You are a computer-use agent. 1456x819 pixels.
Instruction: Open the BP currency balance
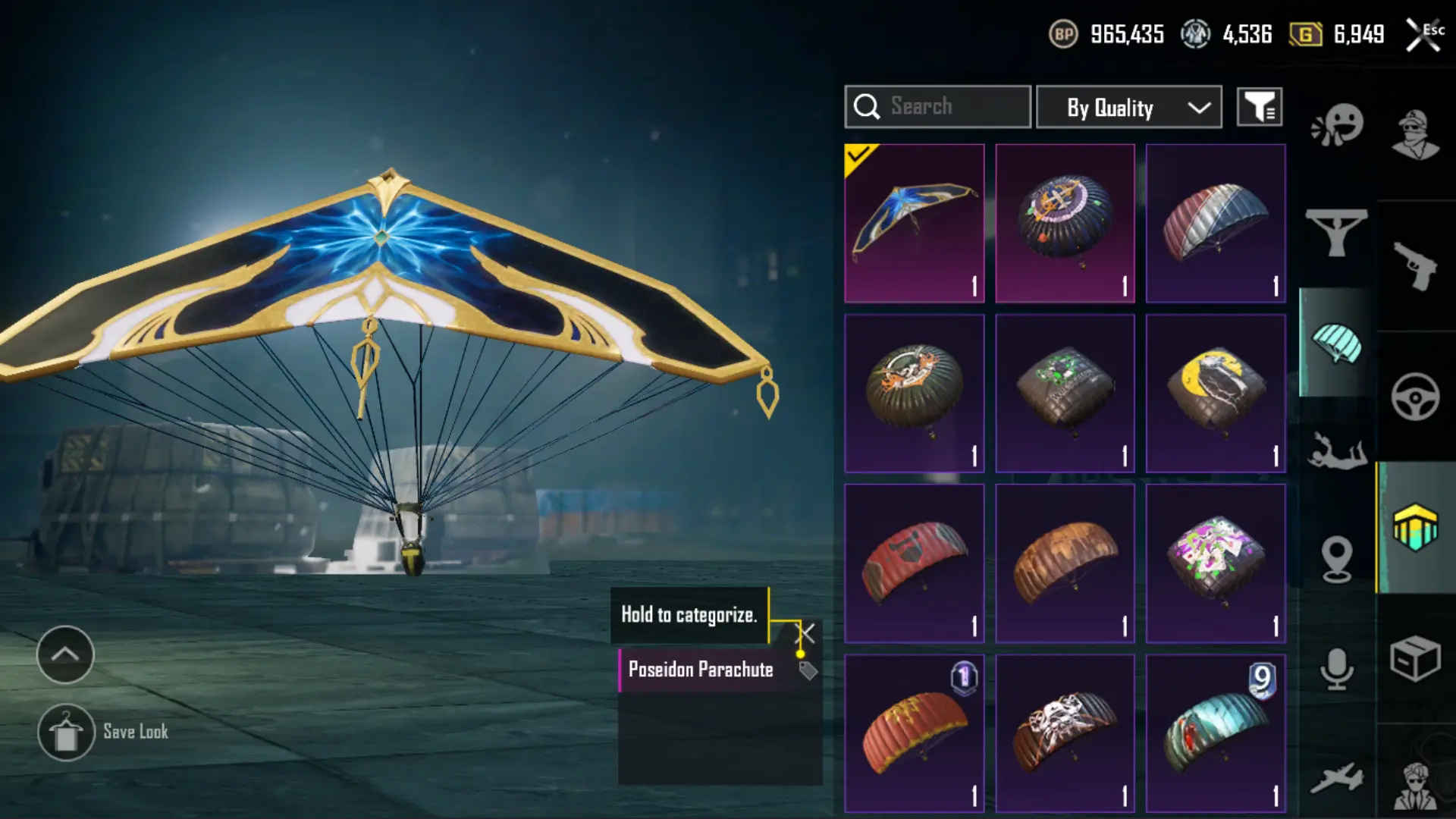[x=1106, y=34]
